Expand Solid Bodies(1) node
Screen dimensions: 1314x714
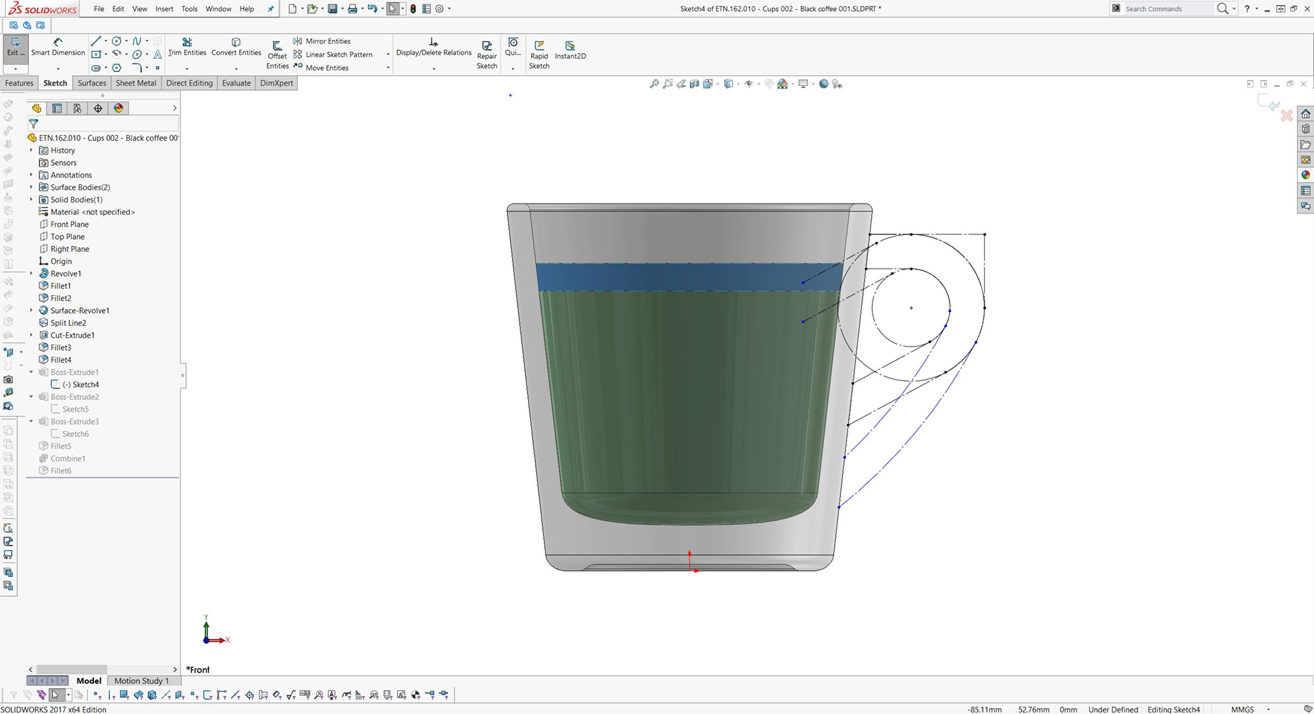[31, 200]
